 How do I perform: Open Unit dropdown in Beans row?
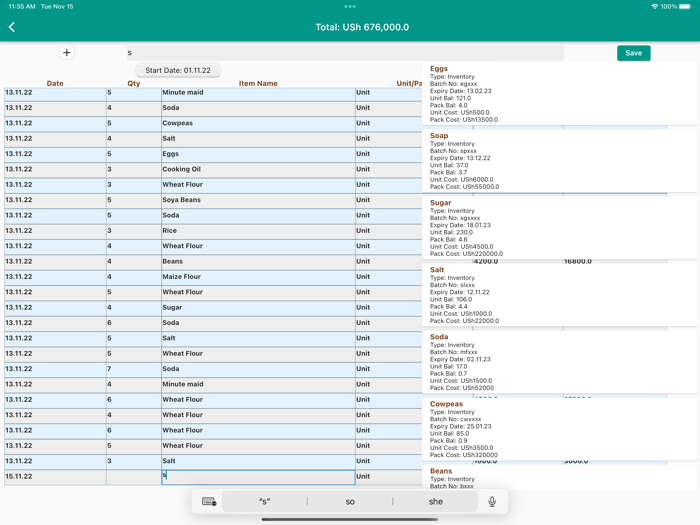pos(388,262)
